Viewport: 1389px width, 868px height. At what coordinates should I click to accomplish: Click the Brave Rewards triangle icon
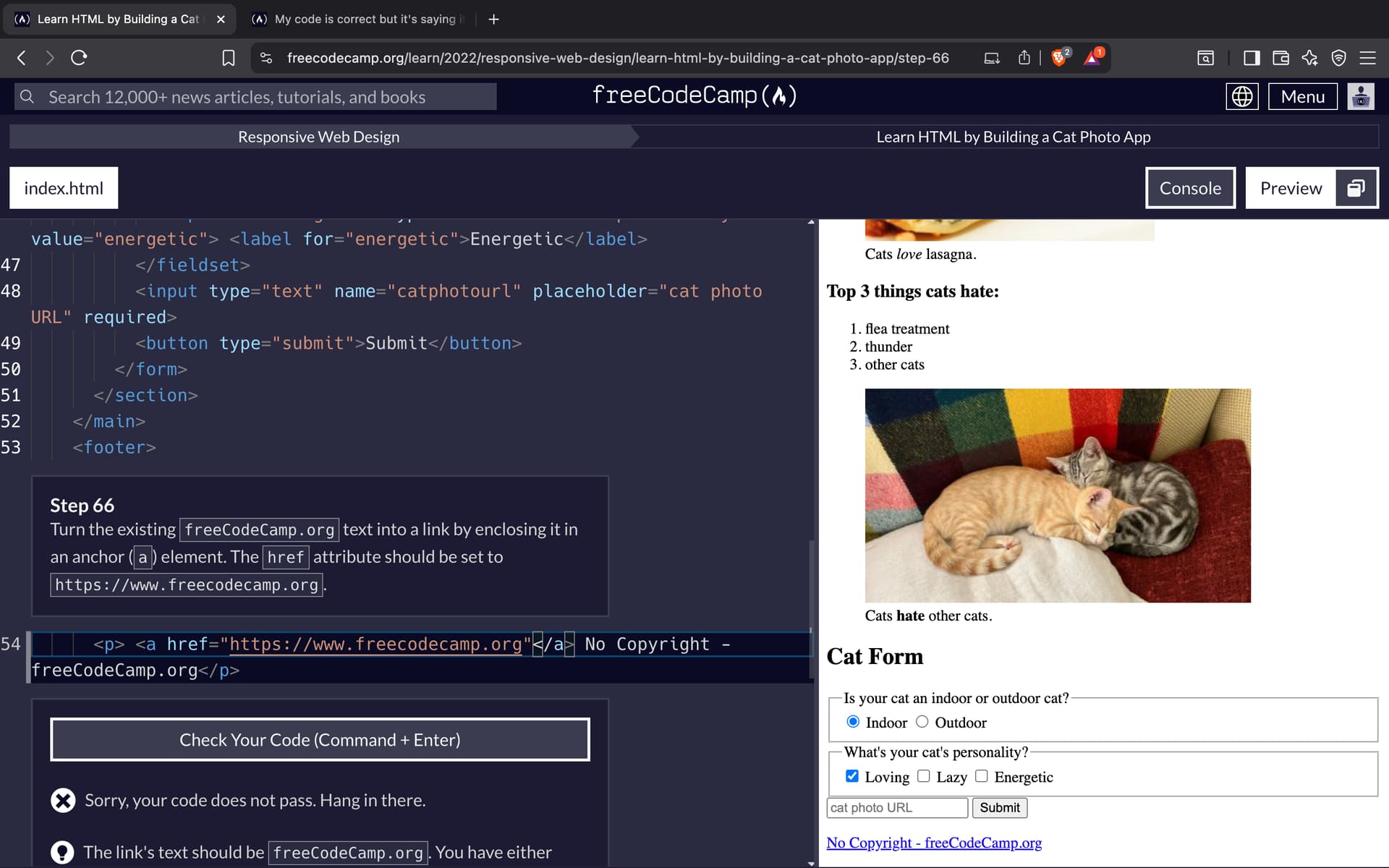tap(1092, 58)
